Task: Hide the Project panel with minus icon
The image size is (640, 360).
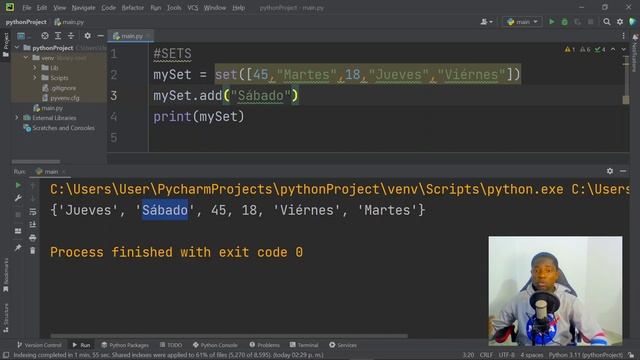Action: (100, 36)
